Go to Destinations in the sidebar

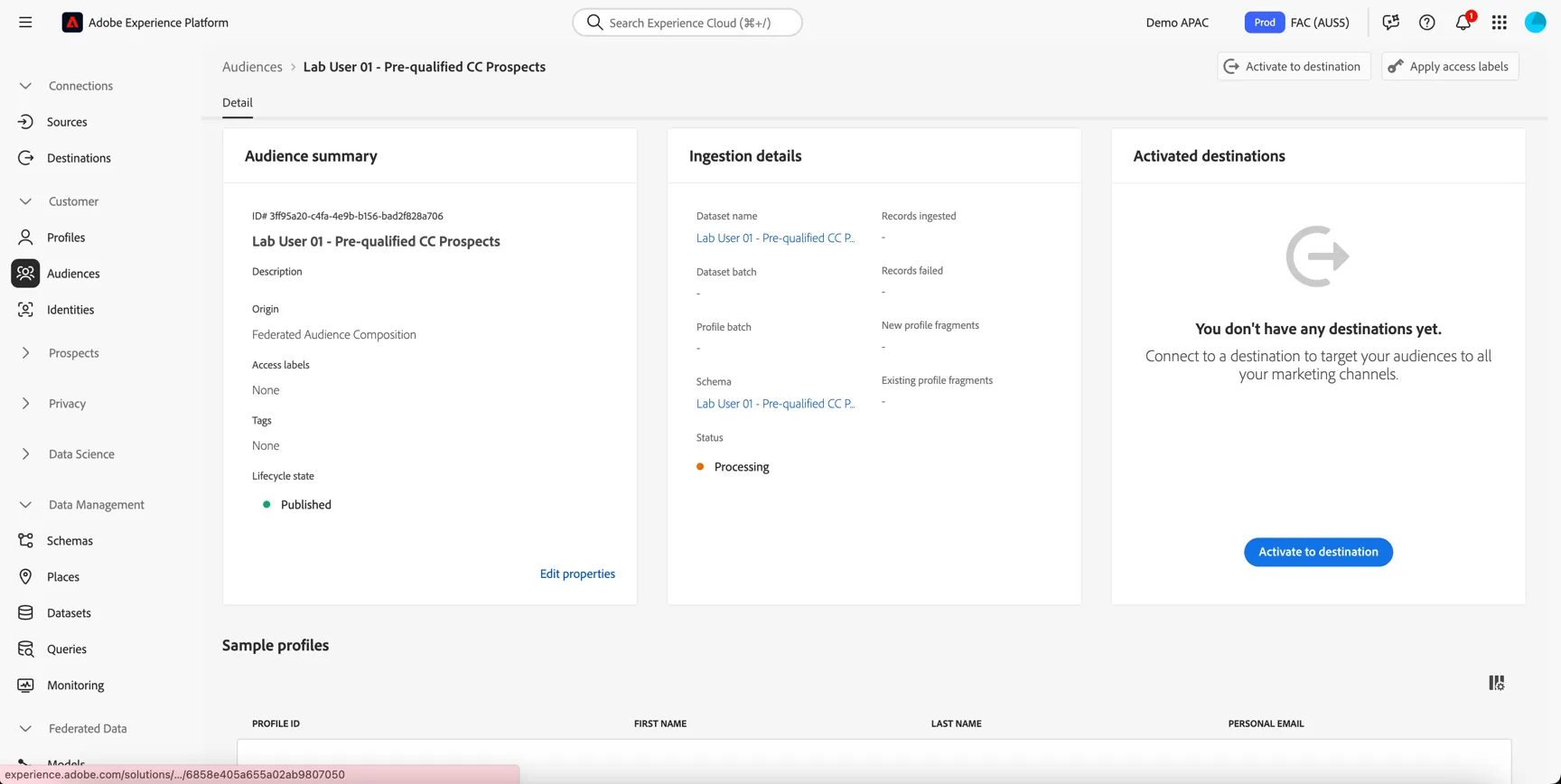point(79,158)
